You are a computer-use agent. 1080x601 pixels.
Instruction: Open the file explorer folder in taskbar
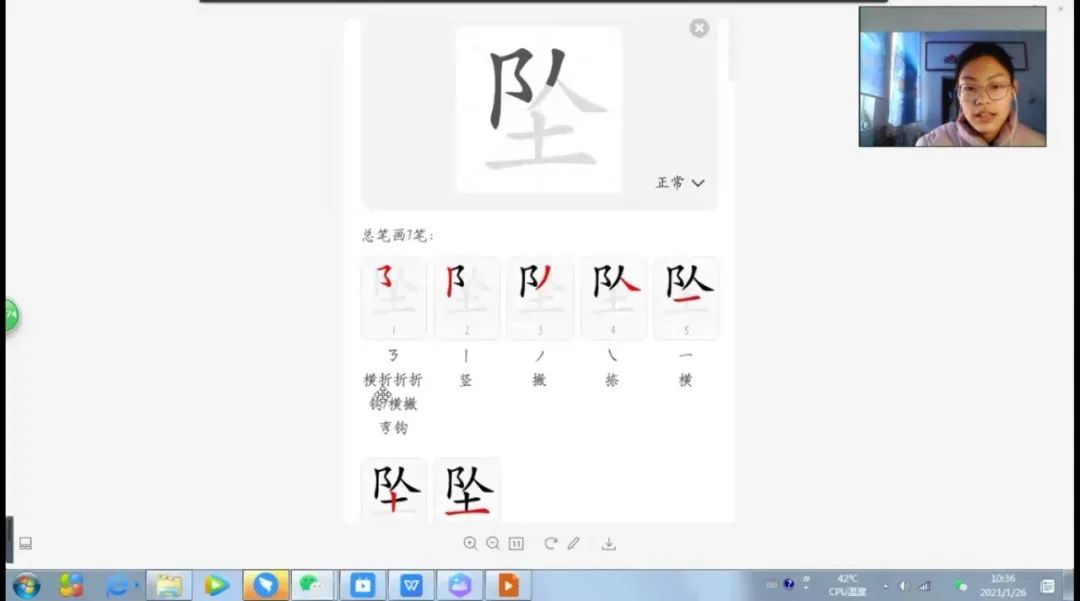(169, 585)
